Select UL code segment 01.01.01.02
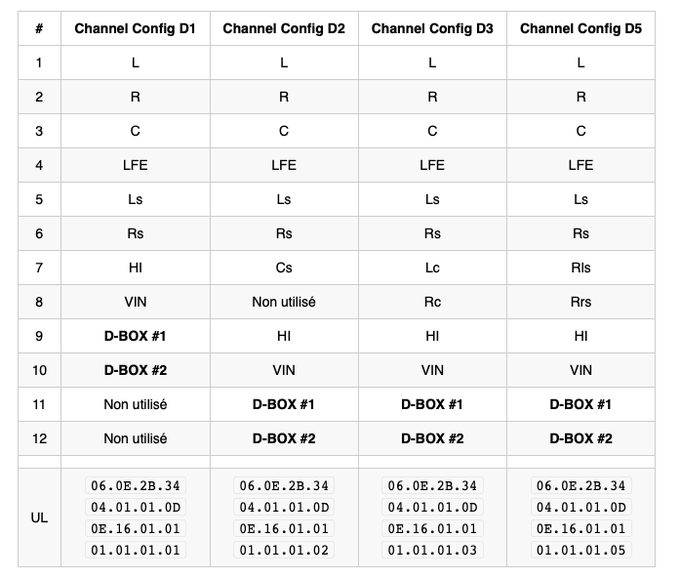This screenshot has width=680, height=579. pyautogui.click(x=284, y=550)
